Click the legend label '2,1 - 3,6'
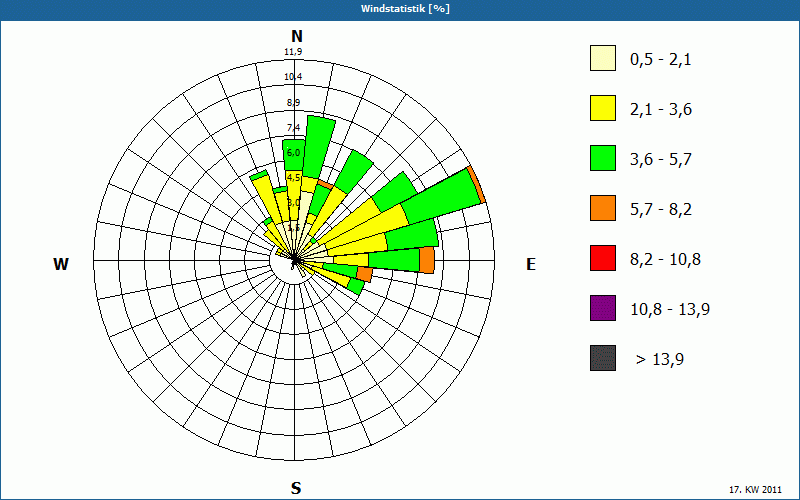This screenshot has width=800, height=500. [x=661, y=110]
